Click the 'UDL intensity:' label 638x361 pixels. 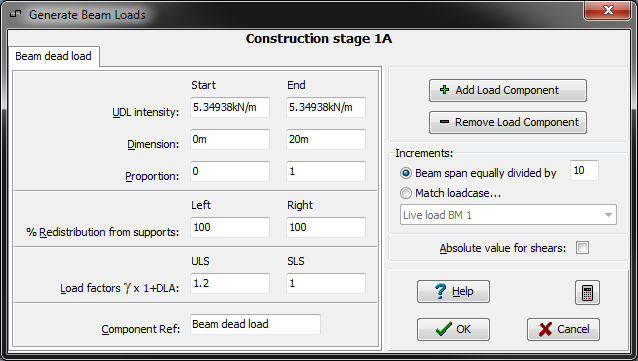tap(146, 112)
